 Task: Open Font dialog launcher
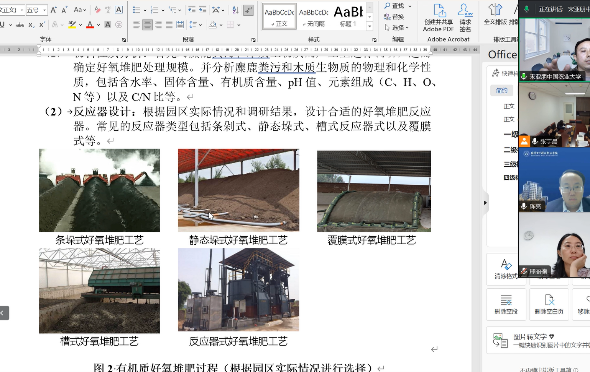[x=124, y=39]
